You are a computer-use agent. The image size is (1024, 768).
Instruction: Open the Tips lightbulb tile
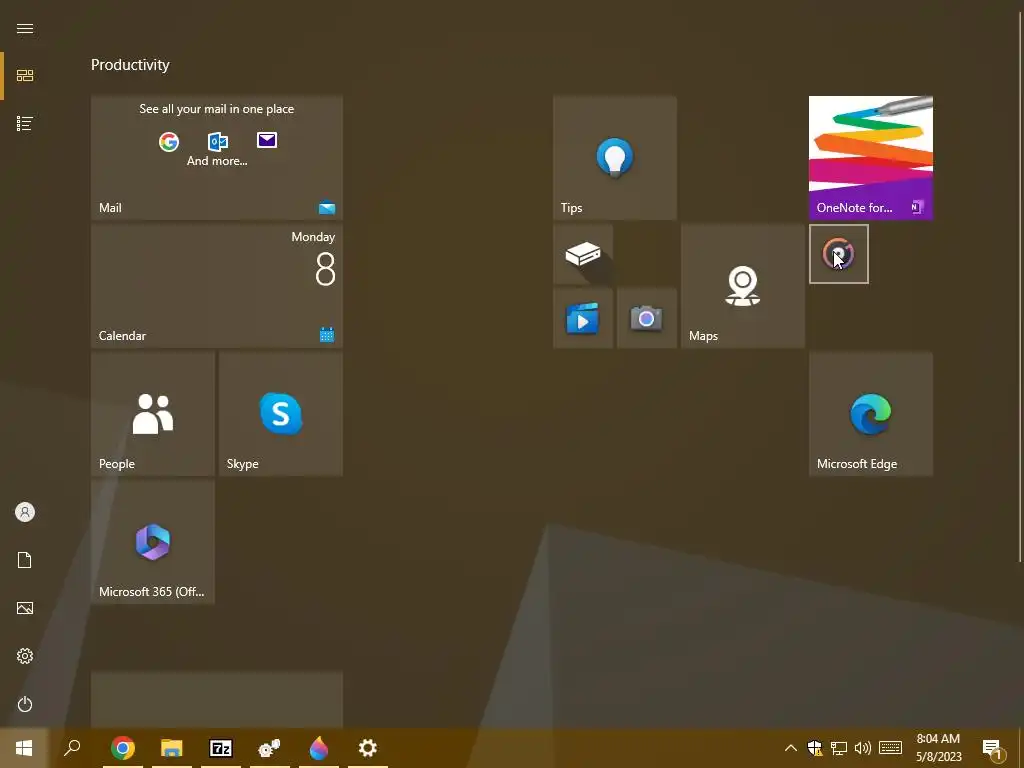pos(615,157)
